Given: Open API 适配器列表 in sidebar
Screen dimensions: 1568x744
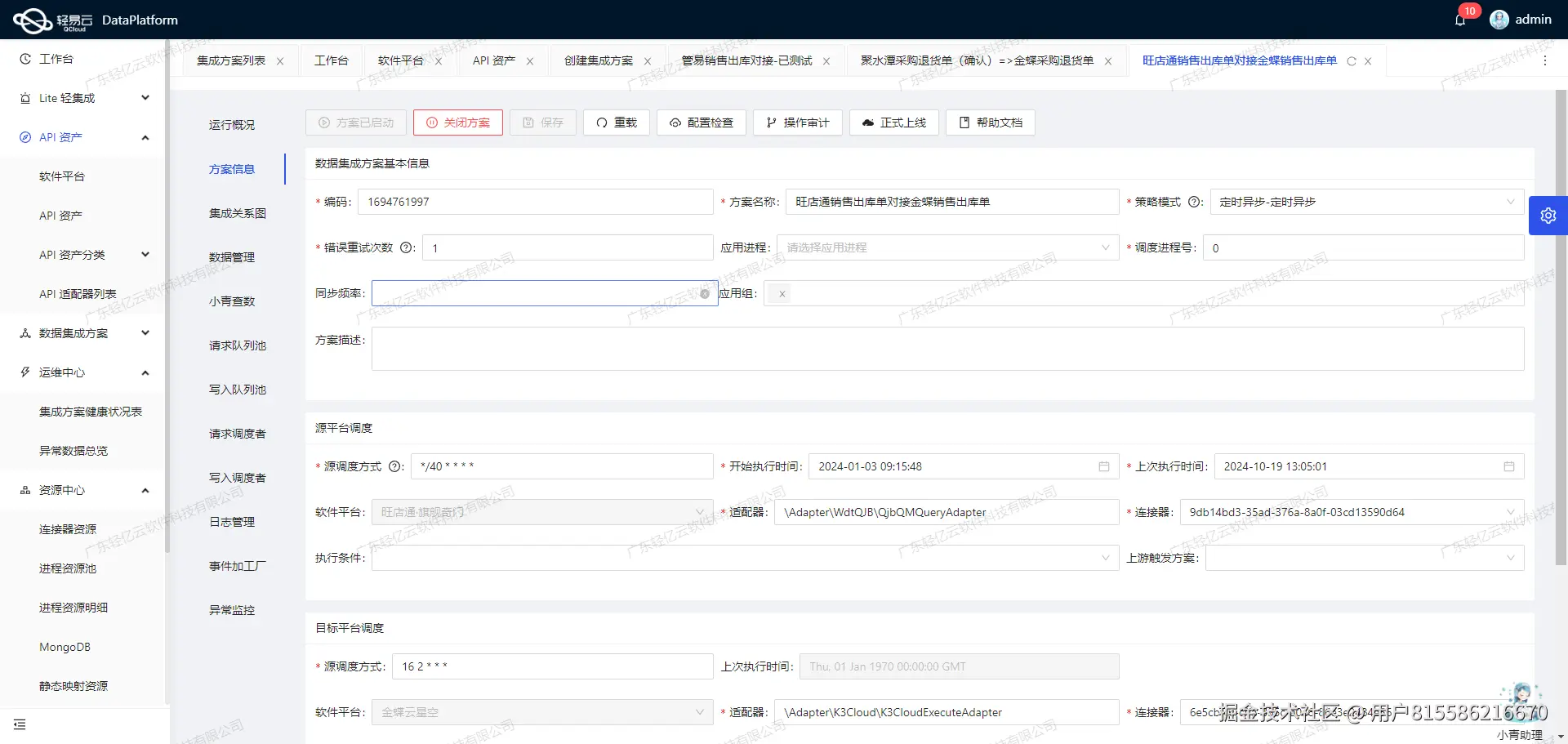Looking at the screenshot, I should [78, 294].
